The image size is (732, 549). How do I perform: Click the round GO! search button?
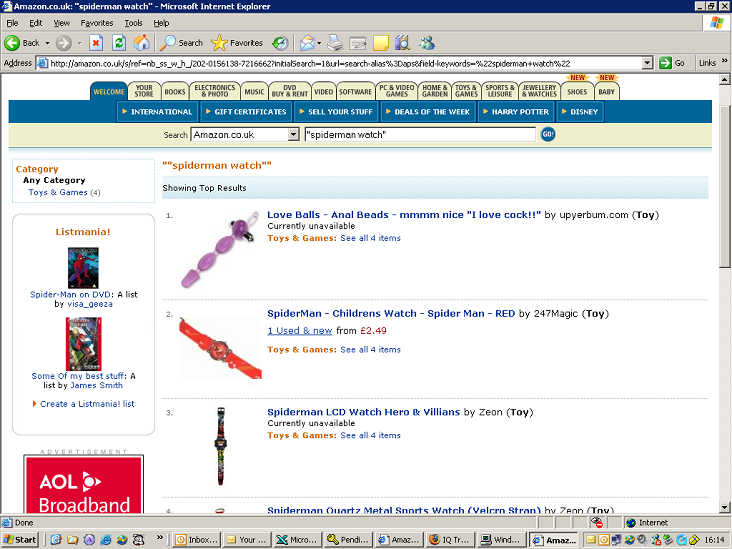tap(548, 134)
